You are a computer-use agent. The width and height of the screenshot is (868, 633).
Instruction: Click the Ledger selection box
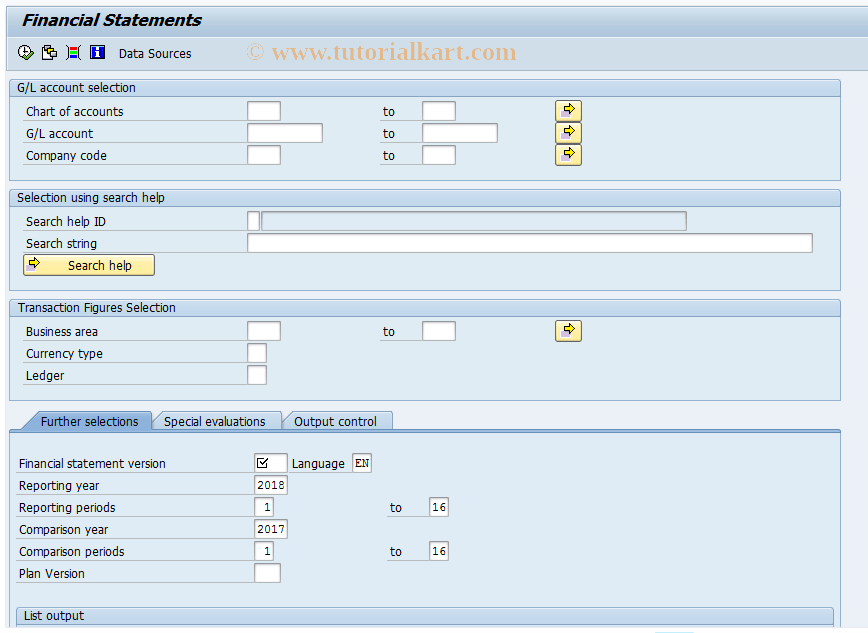click(257, 375)
